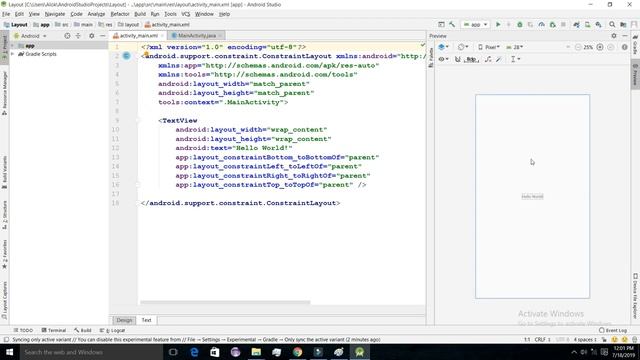Open the Pixel device dropdown in preview
Image resolution: width=640 pixels, height=360 pixels.
coord(489,47)
